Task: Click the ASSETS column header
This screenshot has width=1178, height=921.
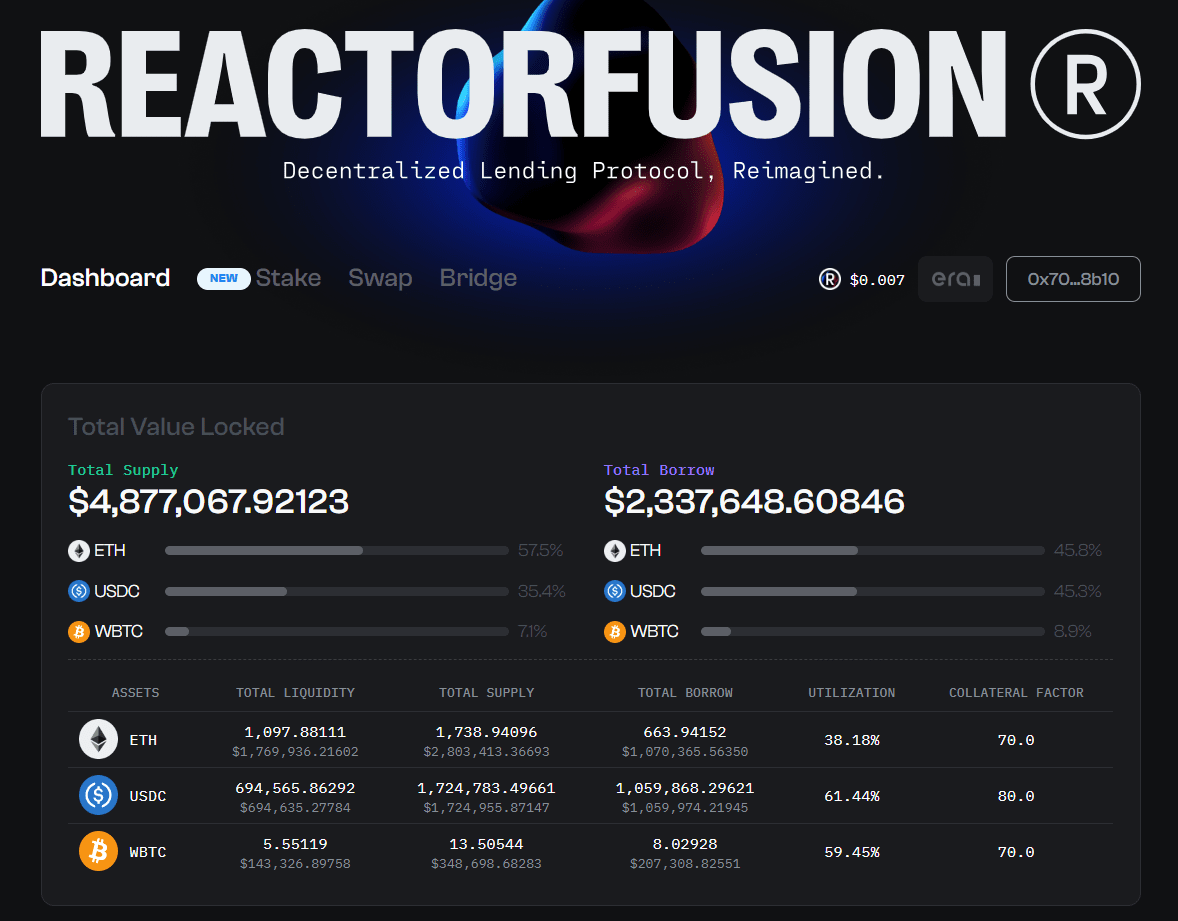Action: click(x=135, y=693)
